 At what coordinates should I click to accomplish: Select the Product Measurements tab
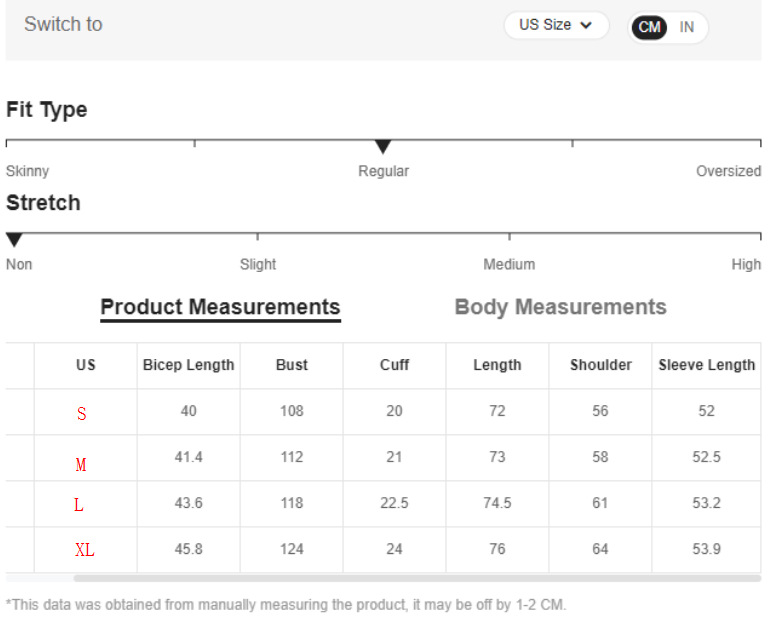pos(220,307)
